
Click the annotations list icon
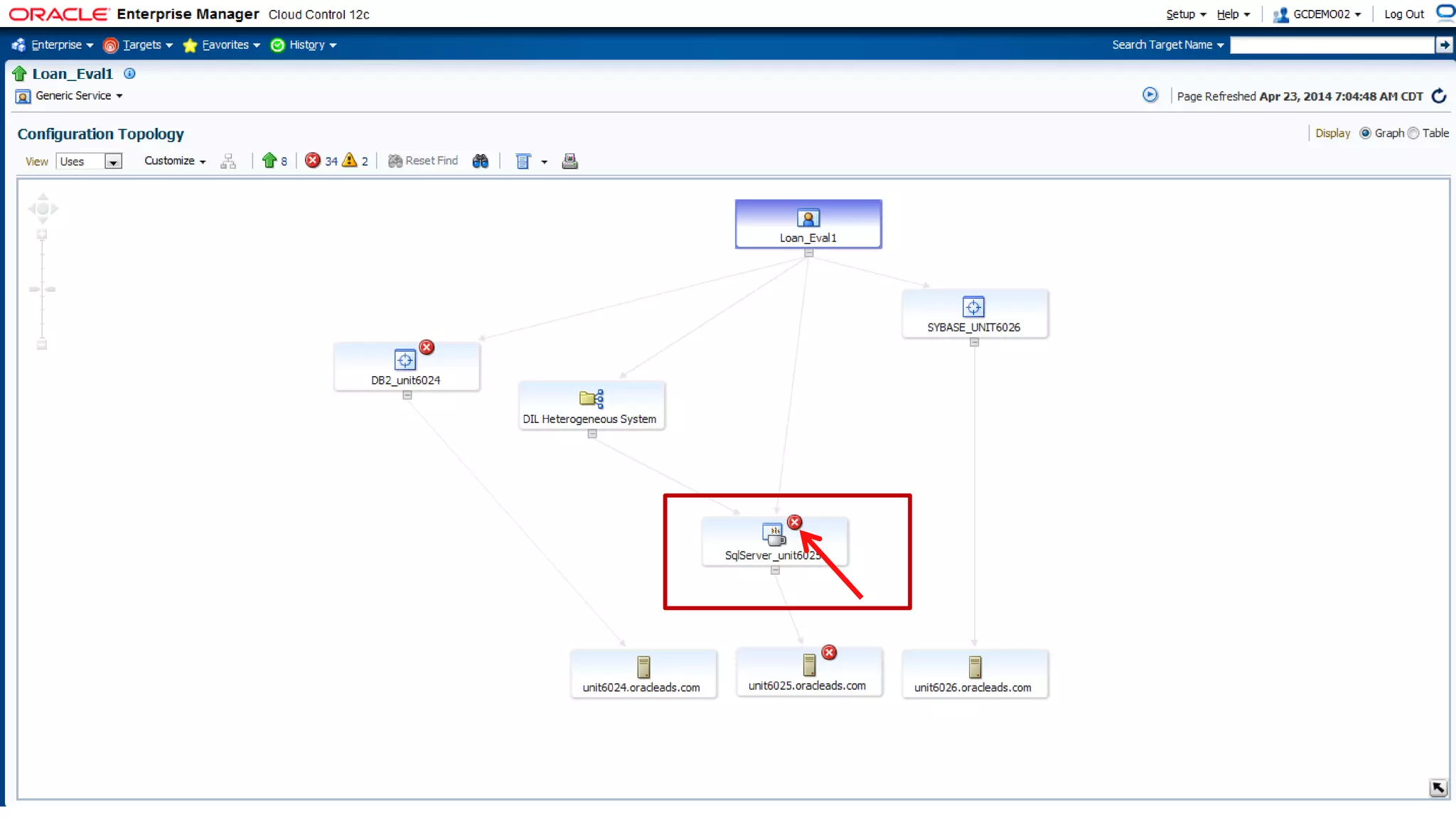click(523, 161)
